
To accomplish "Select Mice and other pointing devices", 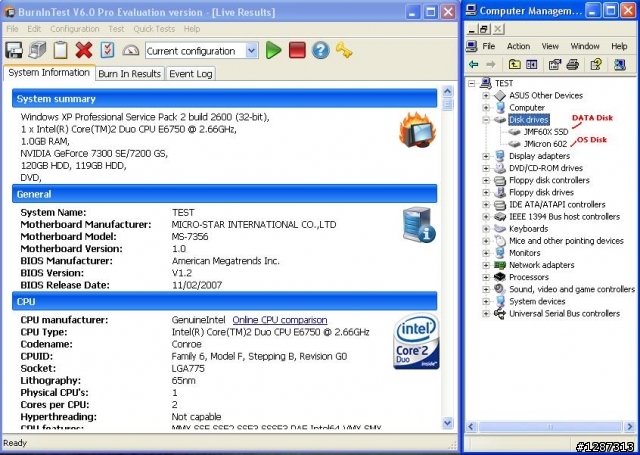I will 566,241.
